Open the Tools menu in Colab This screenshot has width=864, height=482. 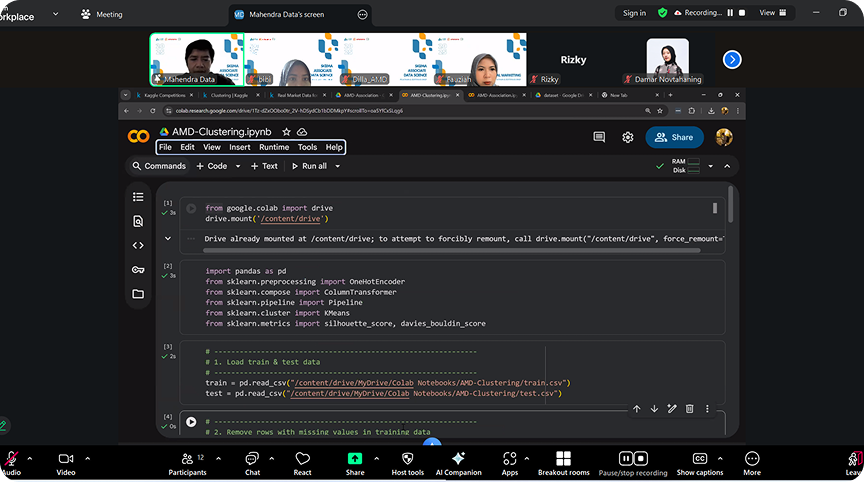click(307, 147)
